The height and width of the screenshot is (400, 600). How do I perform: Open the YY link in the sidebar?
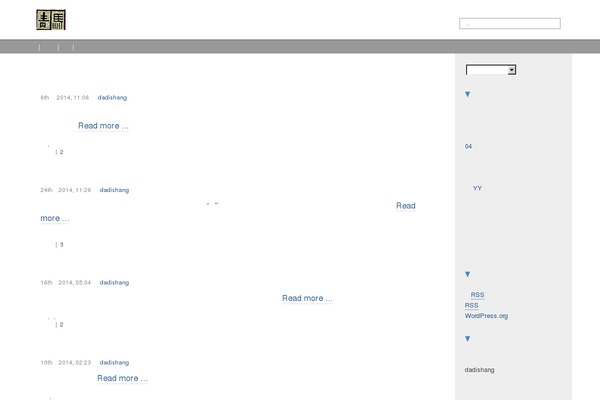click(x=477, y=188)
